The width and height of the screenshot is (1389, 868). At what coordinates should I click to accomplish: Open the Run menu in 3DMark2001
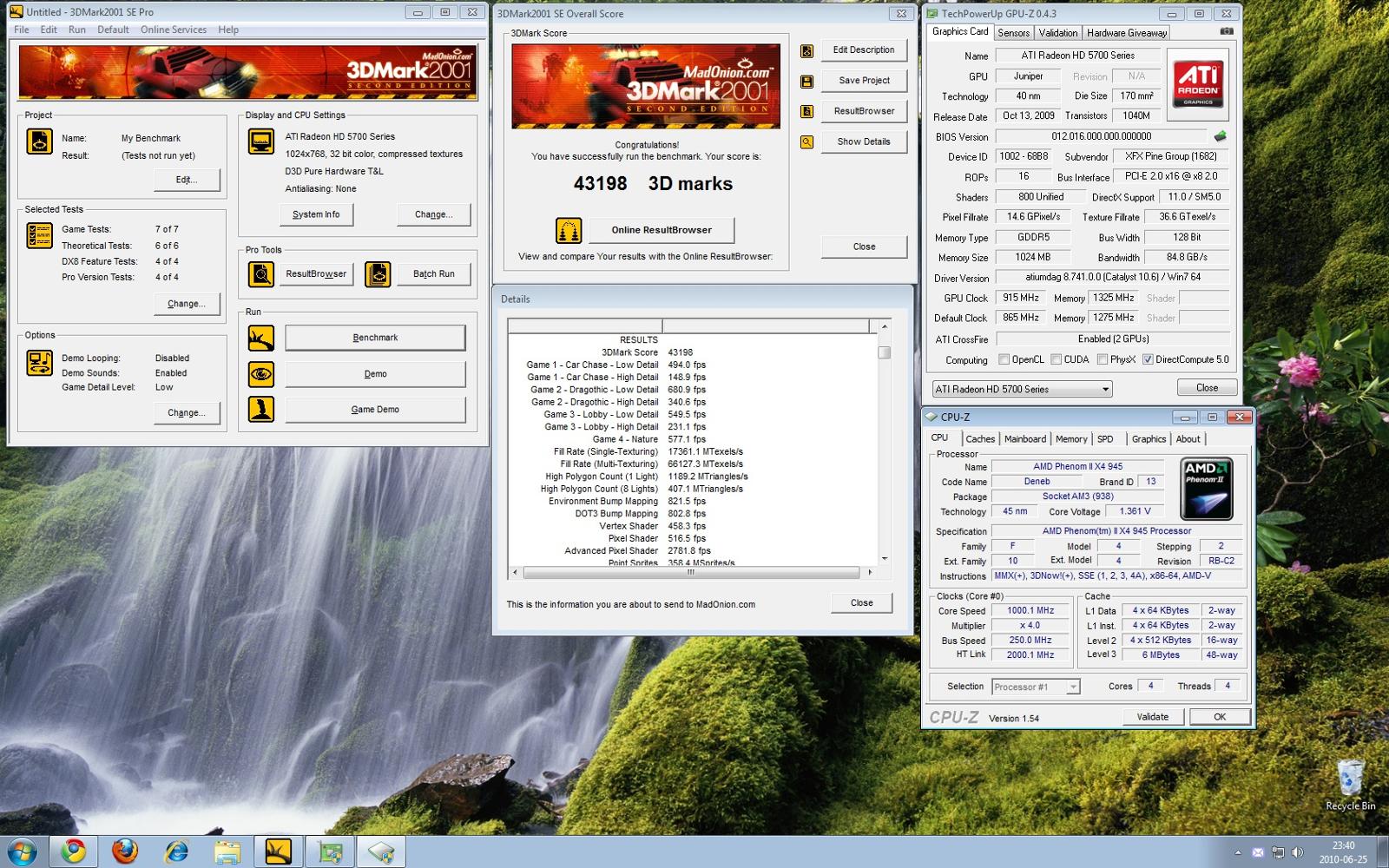[77, 30]
